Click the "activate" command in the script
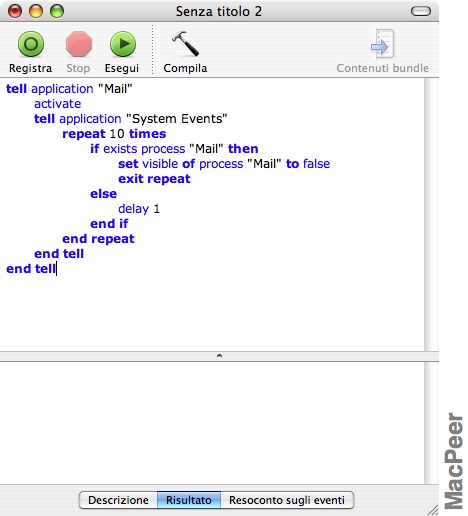The image size is (468, 516). [57, 104]
